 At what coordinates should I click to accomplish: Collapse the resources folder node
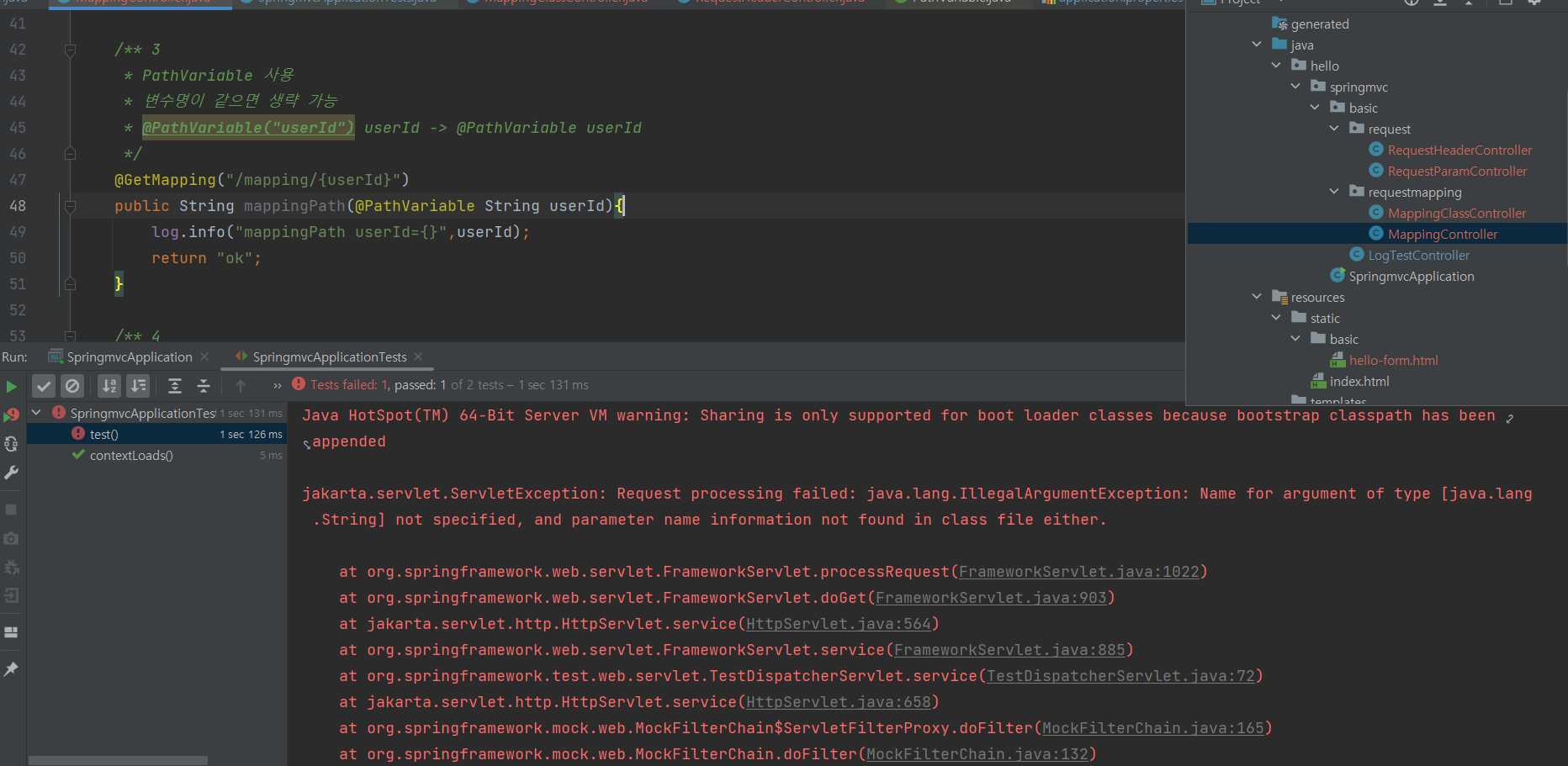point(1257,297)
